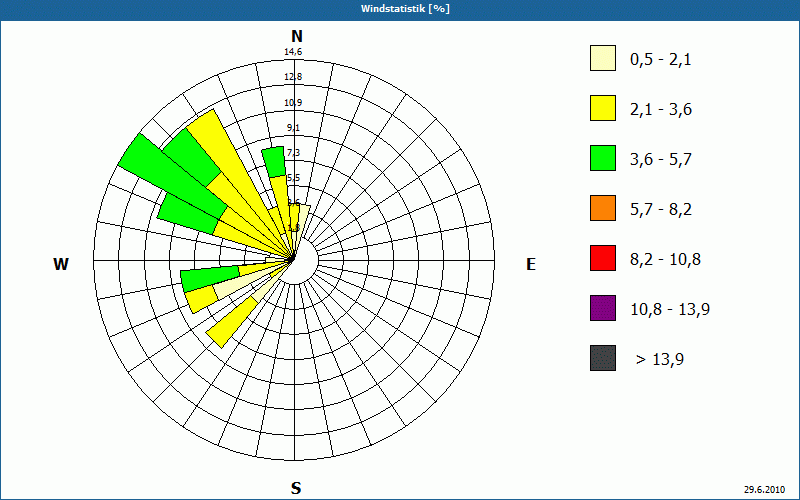Click the pale yellow 0,5 - 2,1 legend swatch
The width and height of the screenshot is (800, 500).
[603, 58]
